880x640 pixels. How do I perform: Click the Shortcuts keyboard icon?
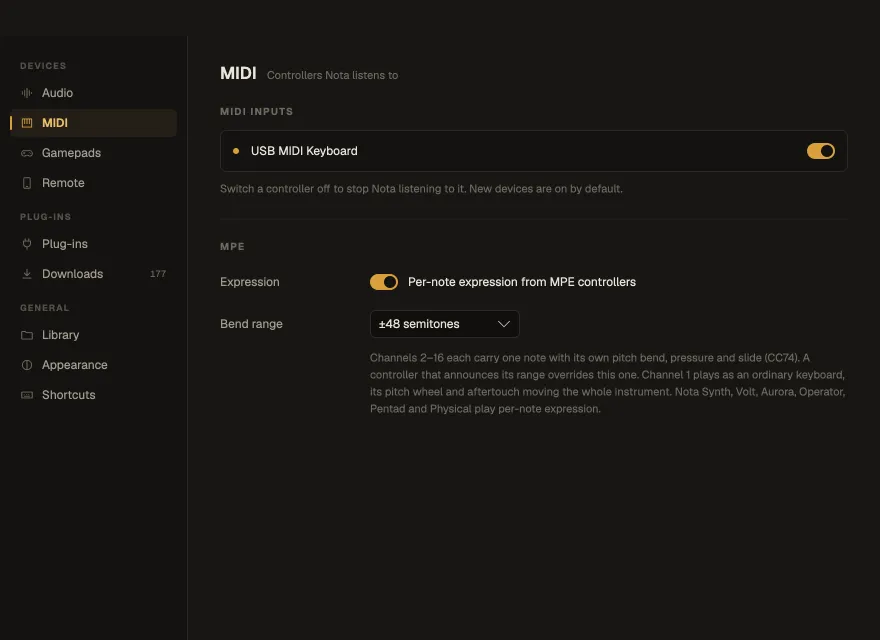(26, 395)
